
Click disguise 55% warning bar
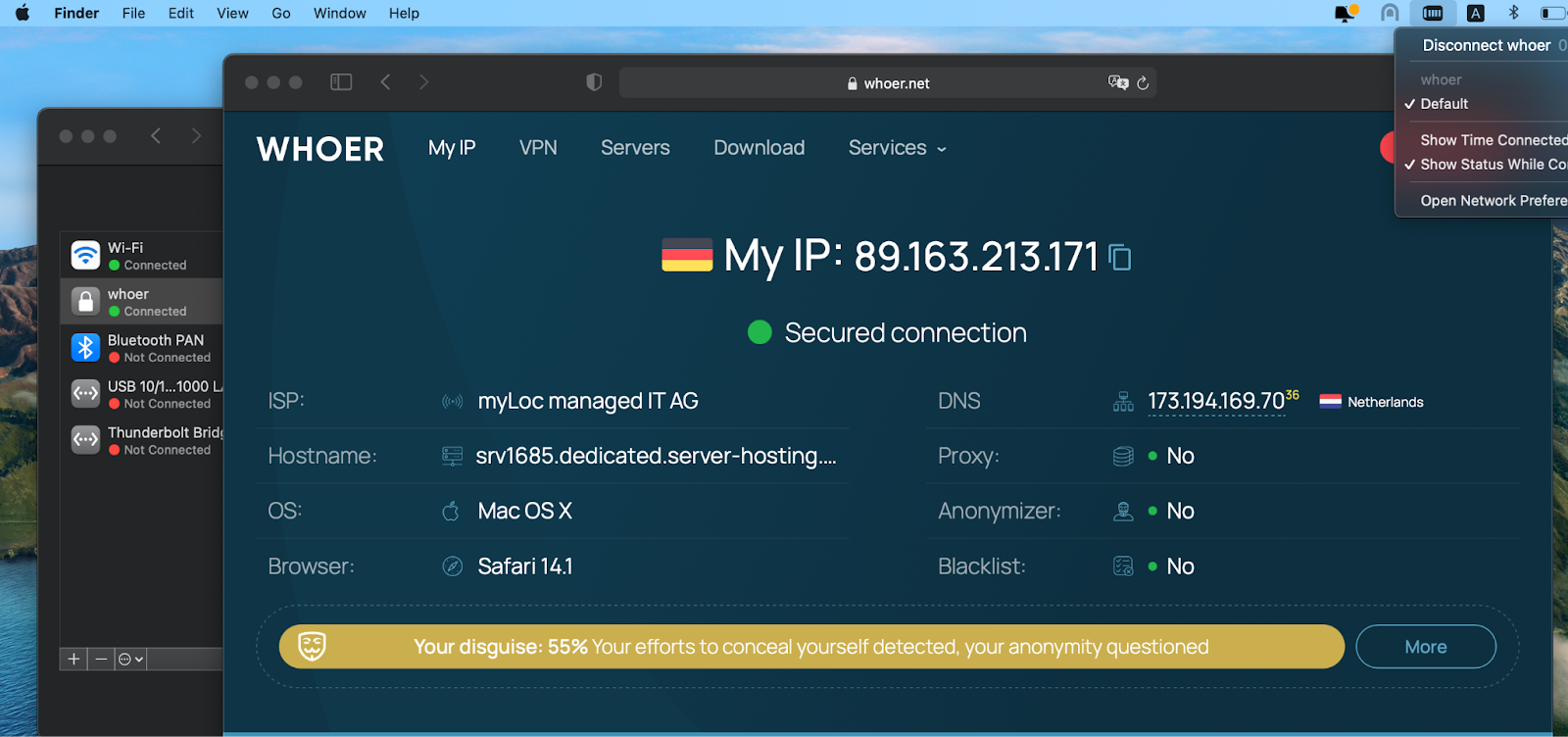pos(811,647)
